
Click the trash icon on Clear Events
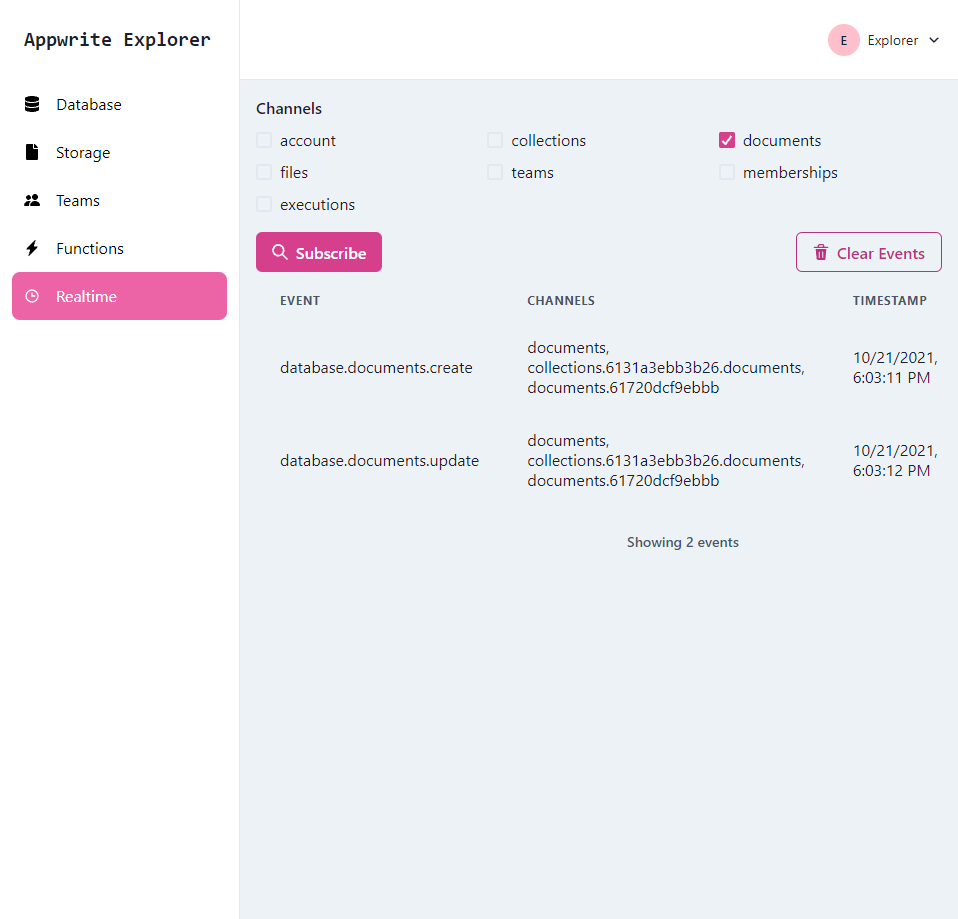pos(821,252)
